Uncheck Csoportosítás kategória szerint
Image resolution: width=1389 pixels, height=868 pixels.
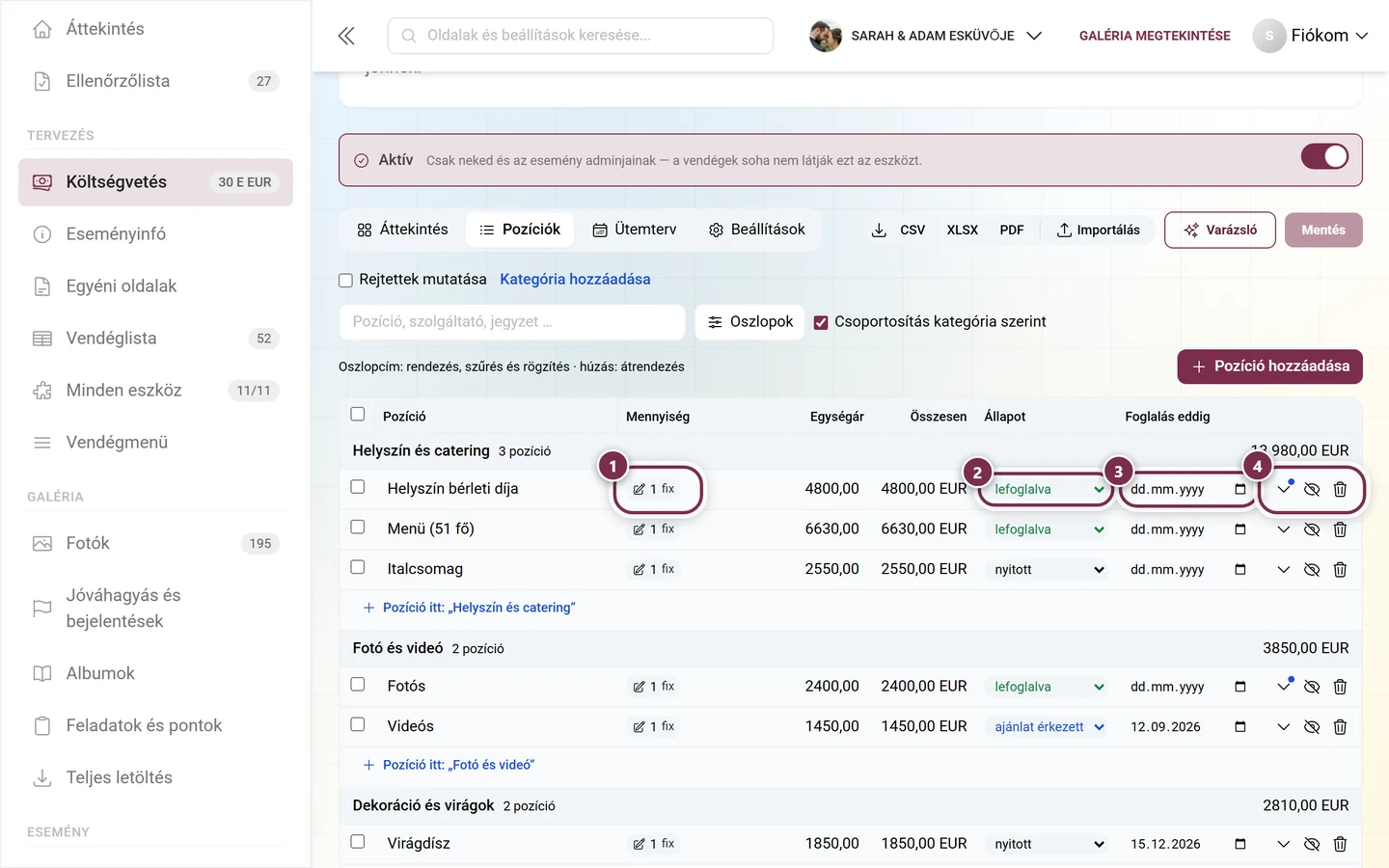pyautogui.click(x=821, y=322)
